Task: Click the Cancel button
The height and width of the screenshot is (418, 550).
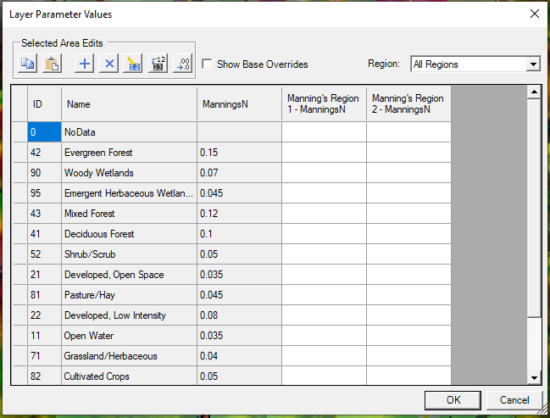Action: pos(514,400)
